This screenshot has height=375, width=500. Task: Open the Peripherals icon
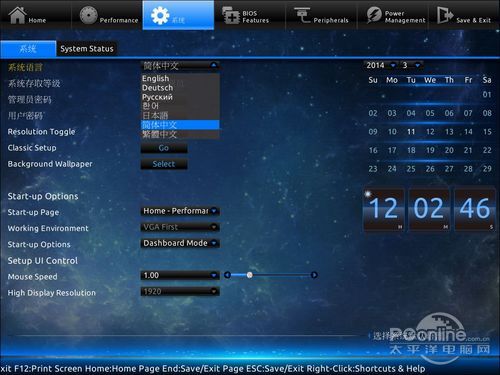tap(302, 15)
